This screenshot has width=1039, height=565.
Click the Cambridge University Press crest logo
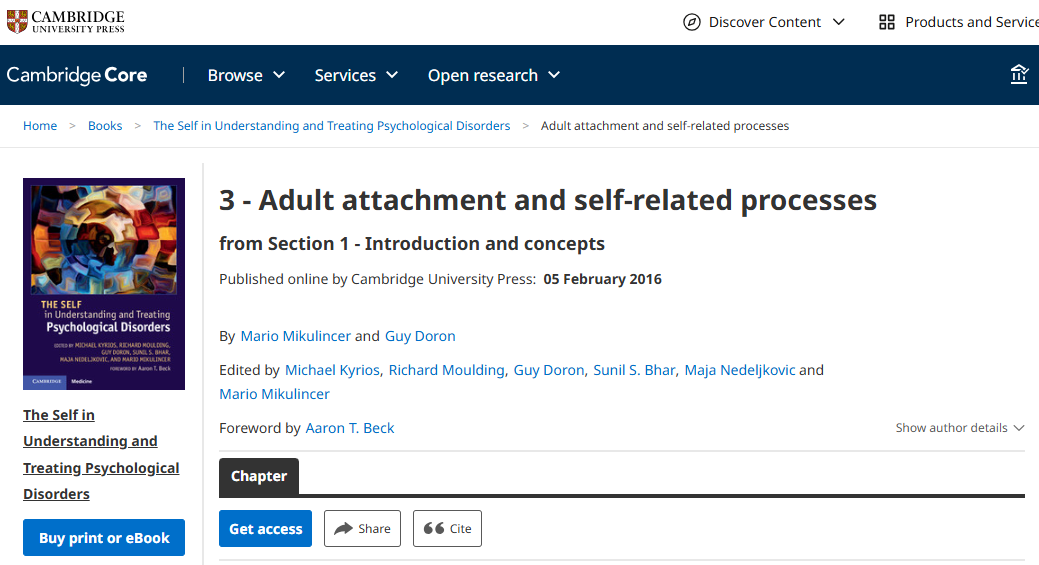point(17,22)
